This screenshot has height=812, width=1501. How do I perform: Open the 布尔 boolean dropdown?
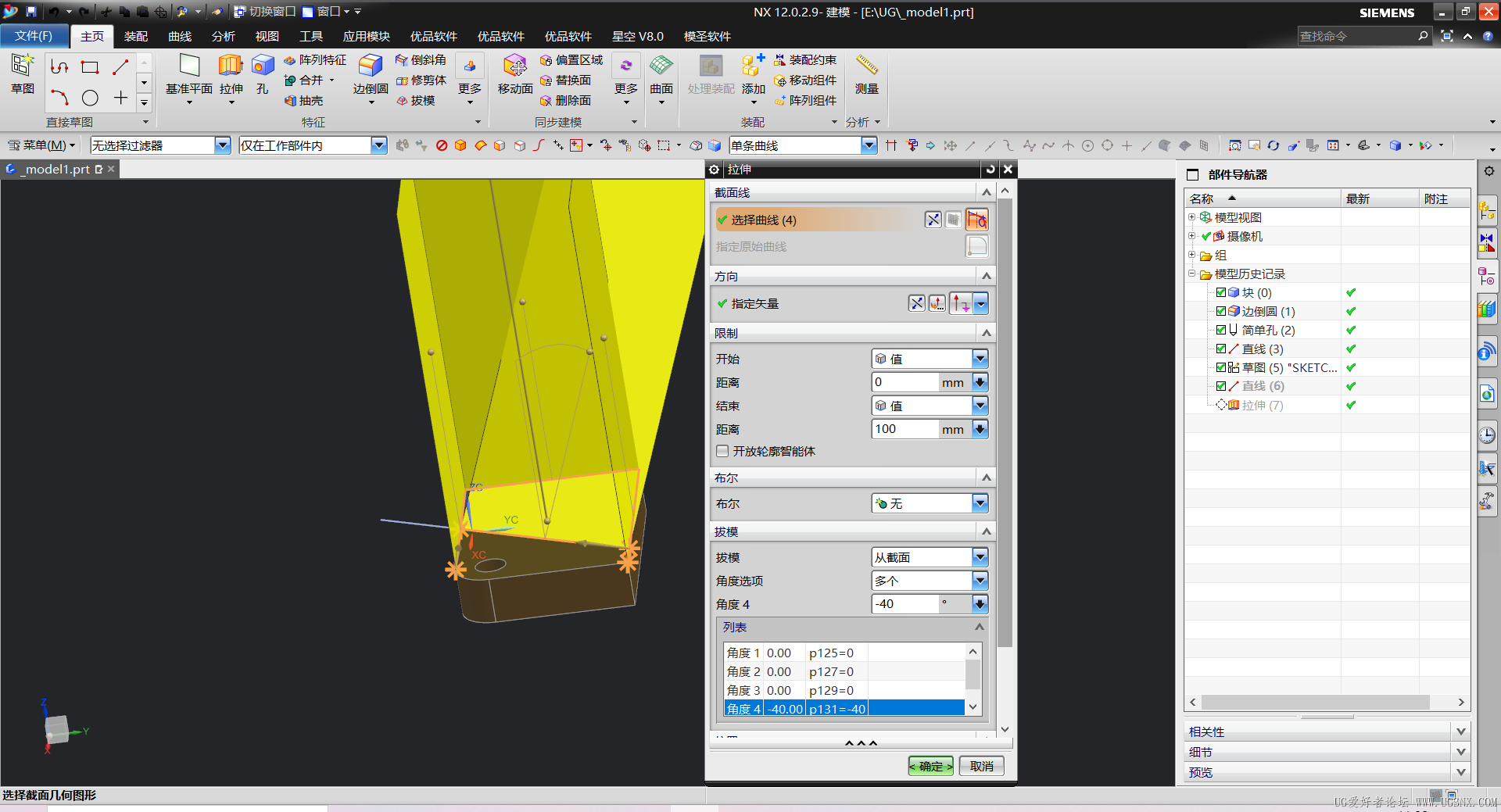(980, 503)
